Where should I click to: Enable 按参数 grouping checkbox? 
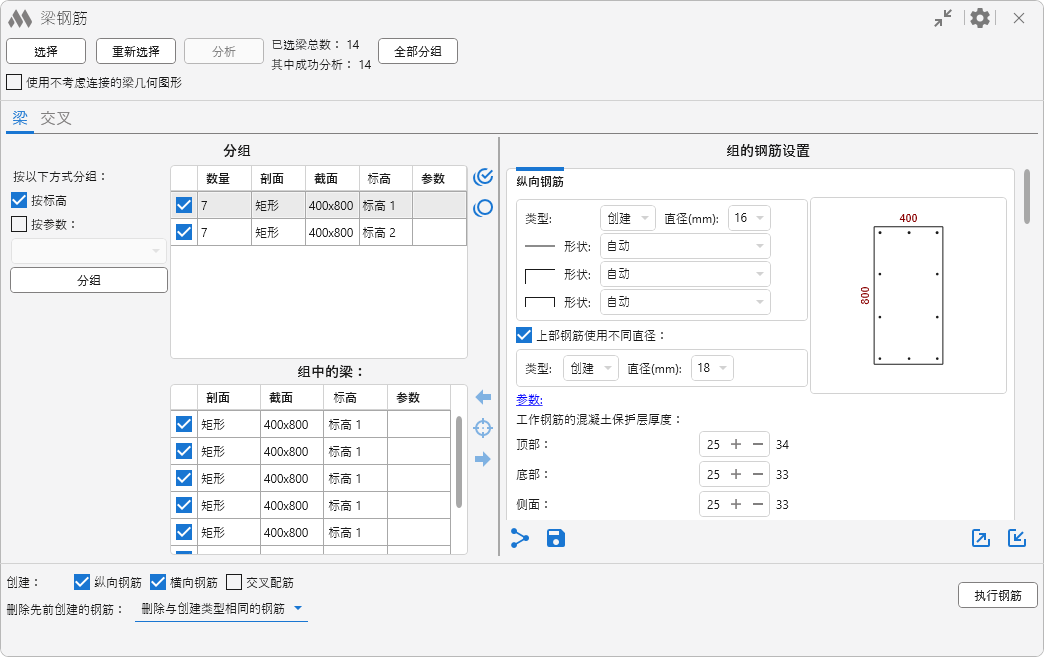coord(19,224)
